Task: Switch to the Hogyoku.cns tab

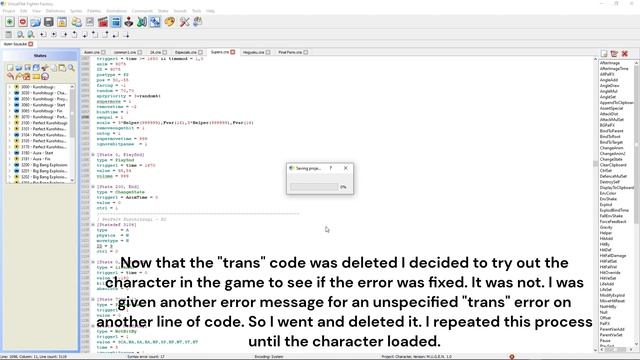Action: click(x=253, y=52)
